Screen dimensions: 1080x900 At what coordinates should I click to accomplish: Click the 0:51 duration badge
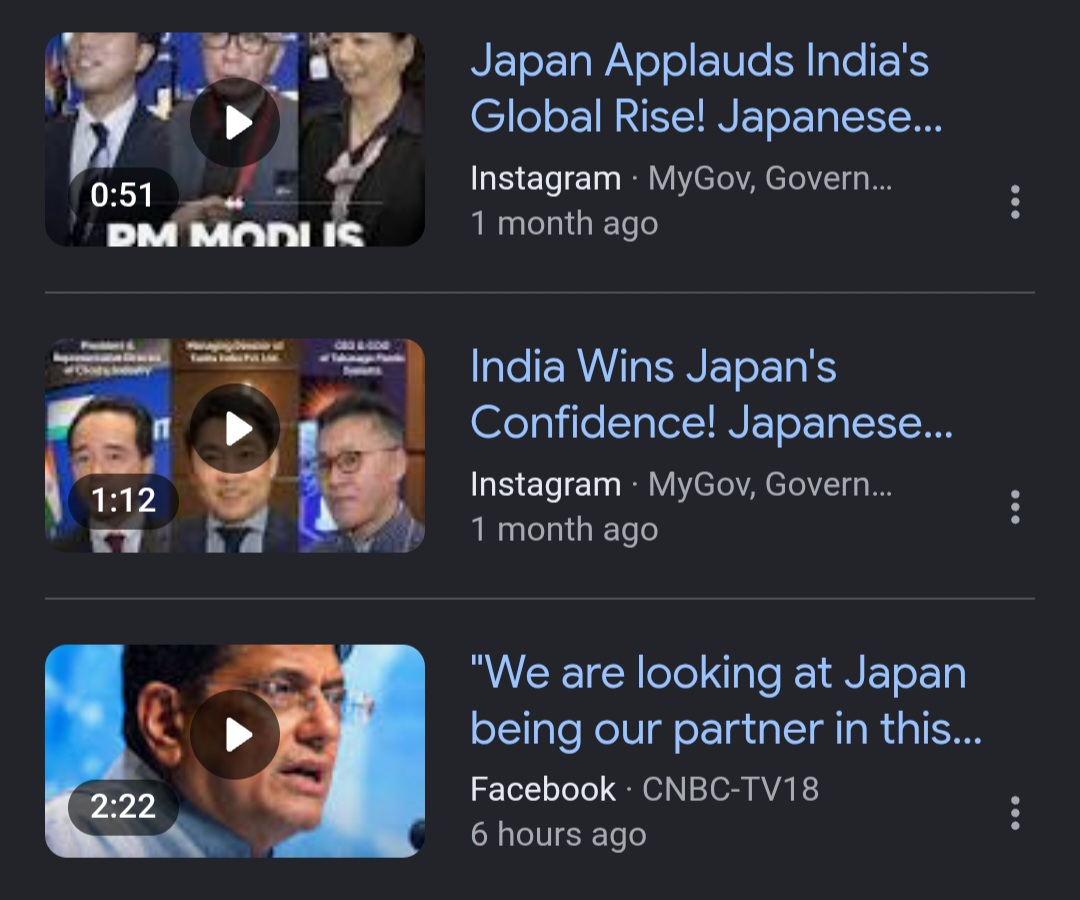pyautogui.click(x=123, y=195)
